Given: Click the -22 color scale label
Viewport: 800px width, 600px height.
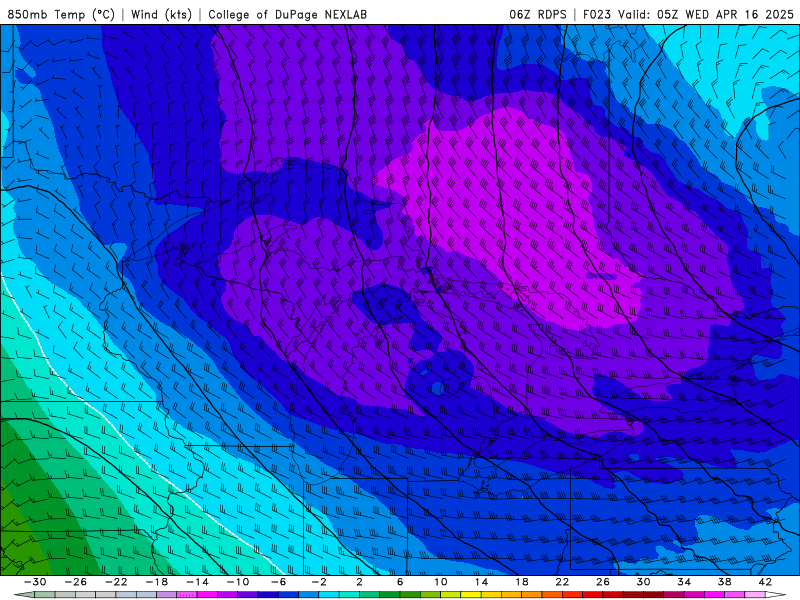Looking at the screenshot, I should (116, 582).
